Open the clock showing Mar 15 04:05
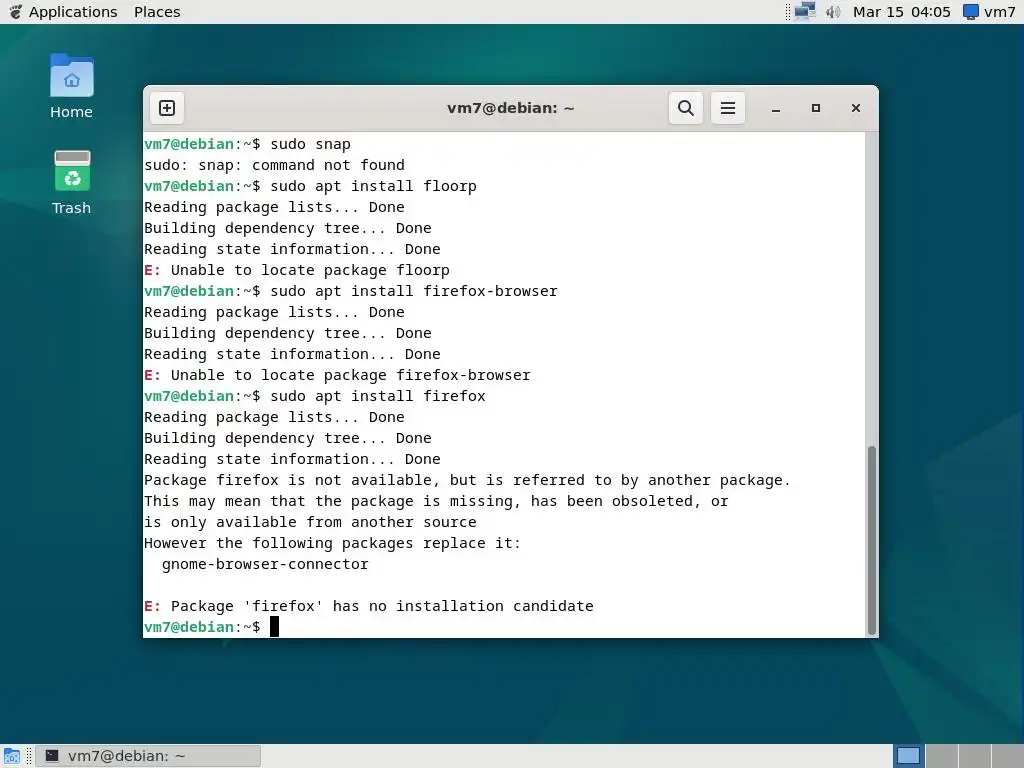The width and height of the screenshot is (1024, 768). click(x=901, y=12)
